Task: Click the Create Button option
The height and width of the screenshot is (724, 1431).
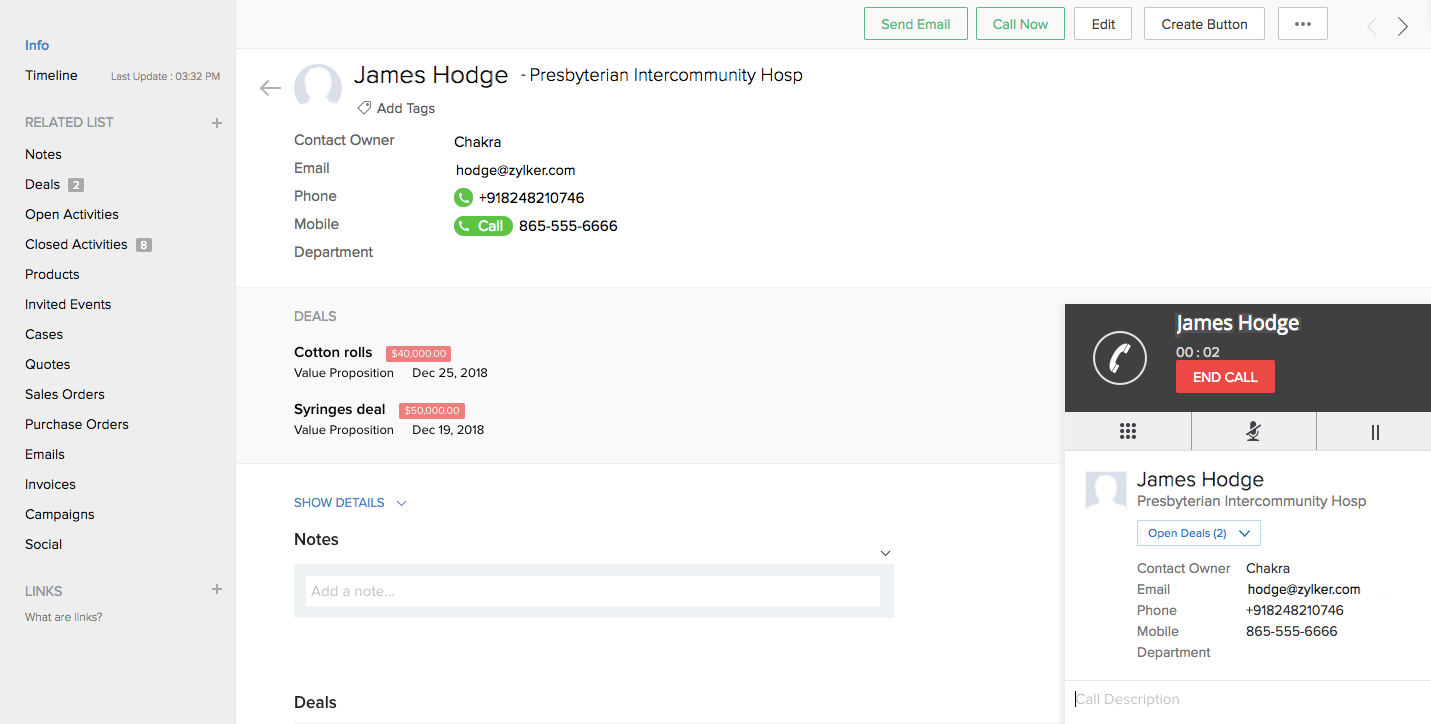Action: point(1204,24)
